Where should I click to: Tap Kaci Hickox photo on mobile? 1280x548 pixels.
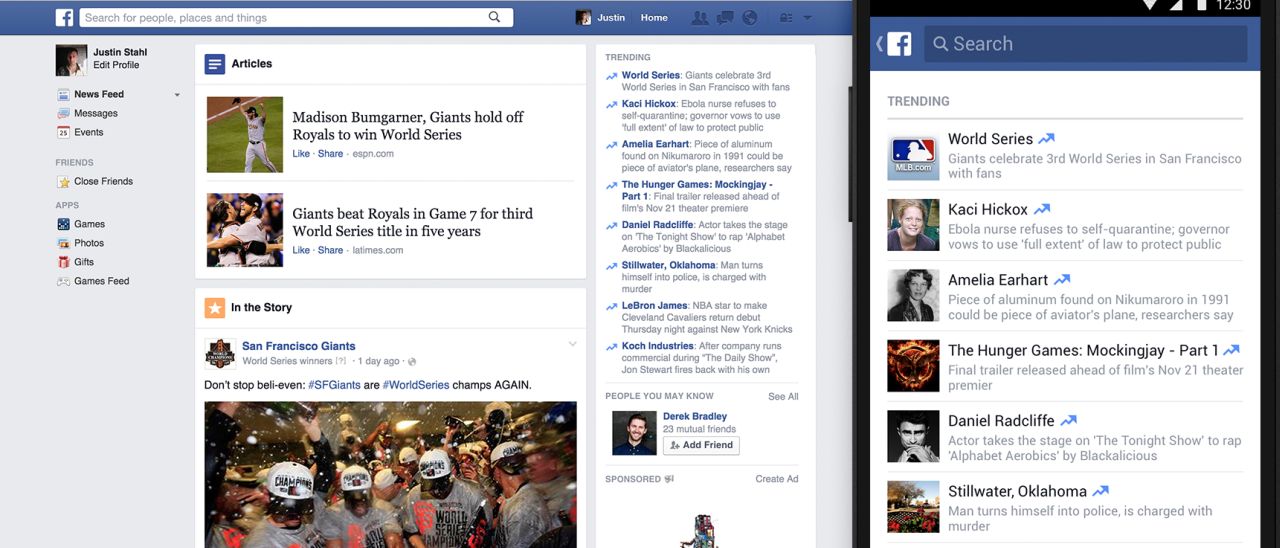pyautogui.click(x=913, y=225)
